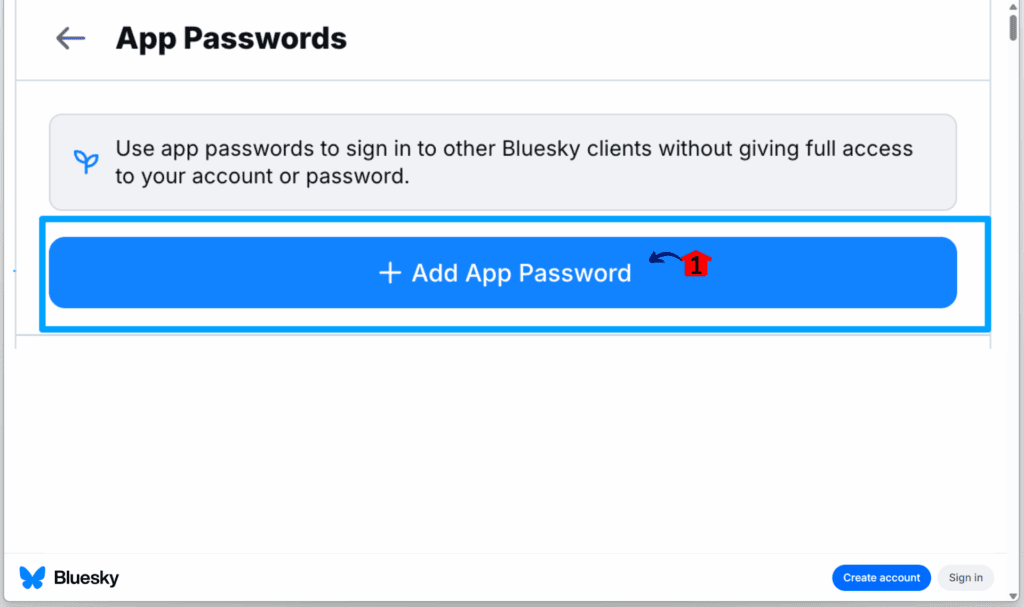The width and height of the screenshot is (1024, 607).
Task: Click the scrollbar up arrow
Action: pos(1014,6)
